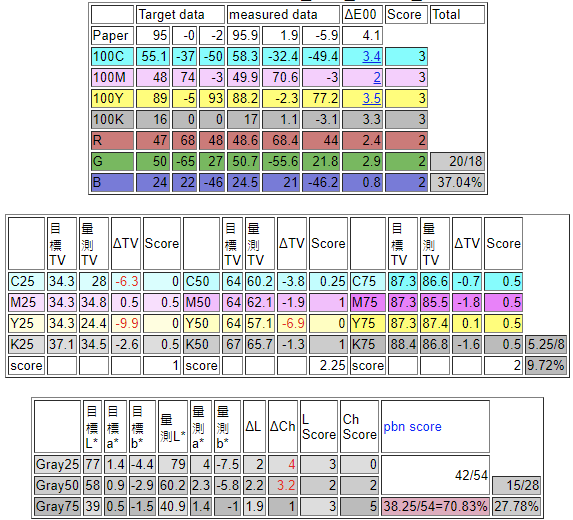The width and height of the screenshot is (573, 520).
Task: Click the R red patch label cell
Action: coord(113,140)
